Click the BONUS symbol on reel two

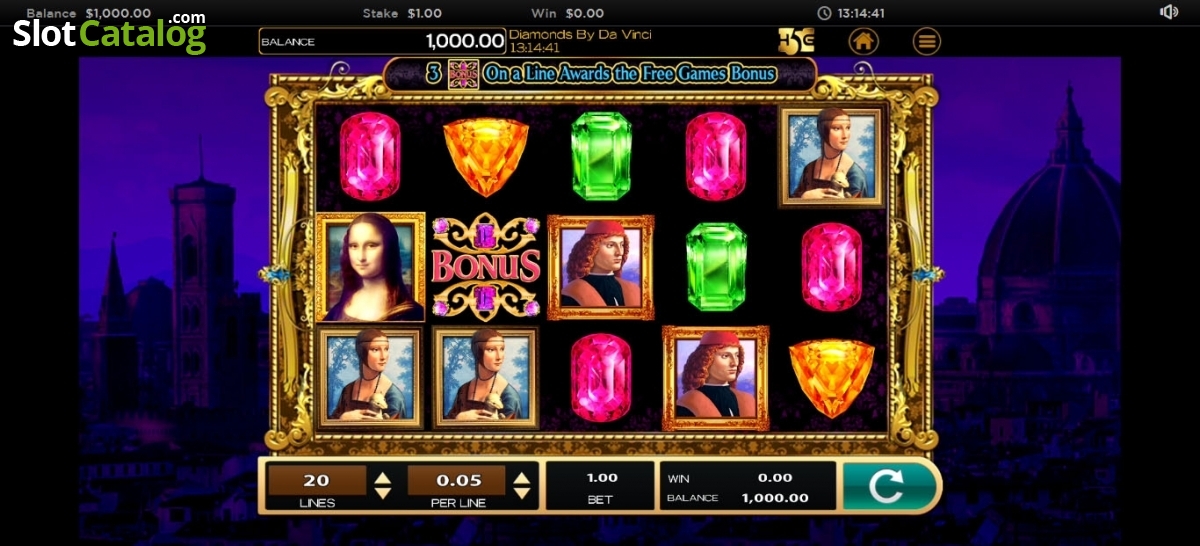pos(486,266)
